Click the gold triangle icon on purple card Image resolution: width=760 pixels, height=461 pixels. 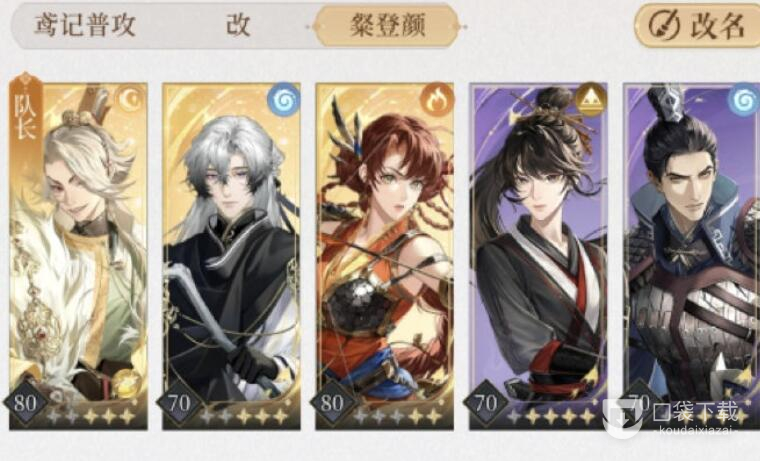click(x=590, y=100)
